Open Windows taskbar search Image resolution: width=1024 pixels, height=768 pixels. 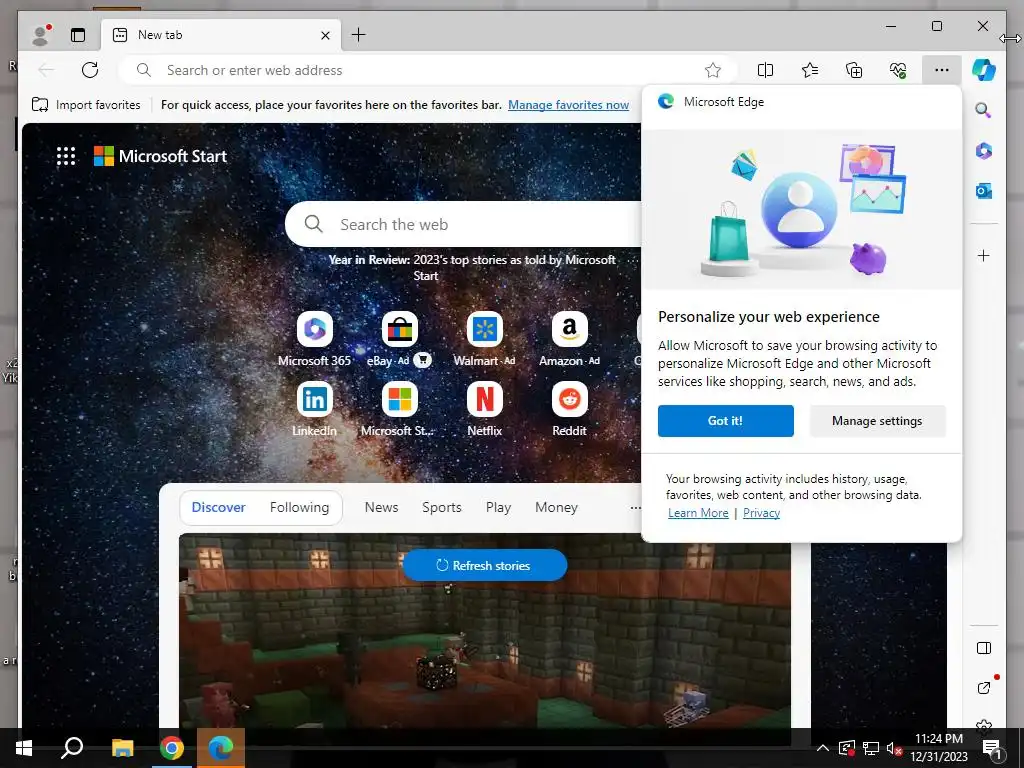tap(72, 748)
